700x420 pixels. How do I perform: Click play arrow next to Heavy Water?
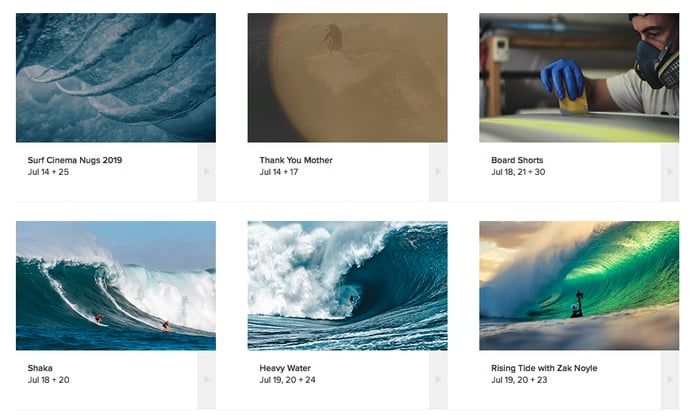[x=438, y=380]
